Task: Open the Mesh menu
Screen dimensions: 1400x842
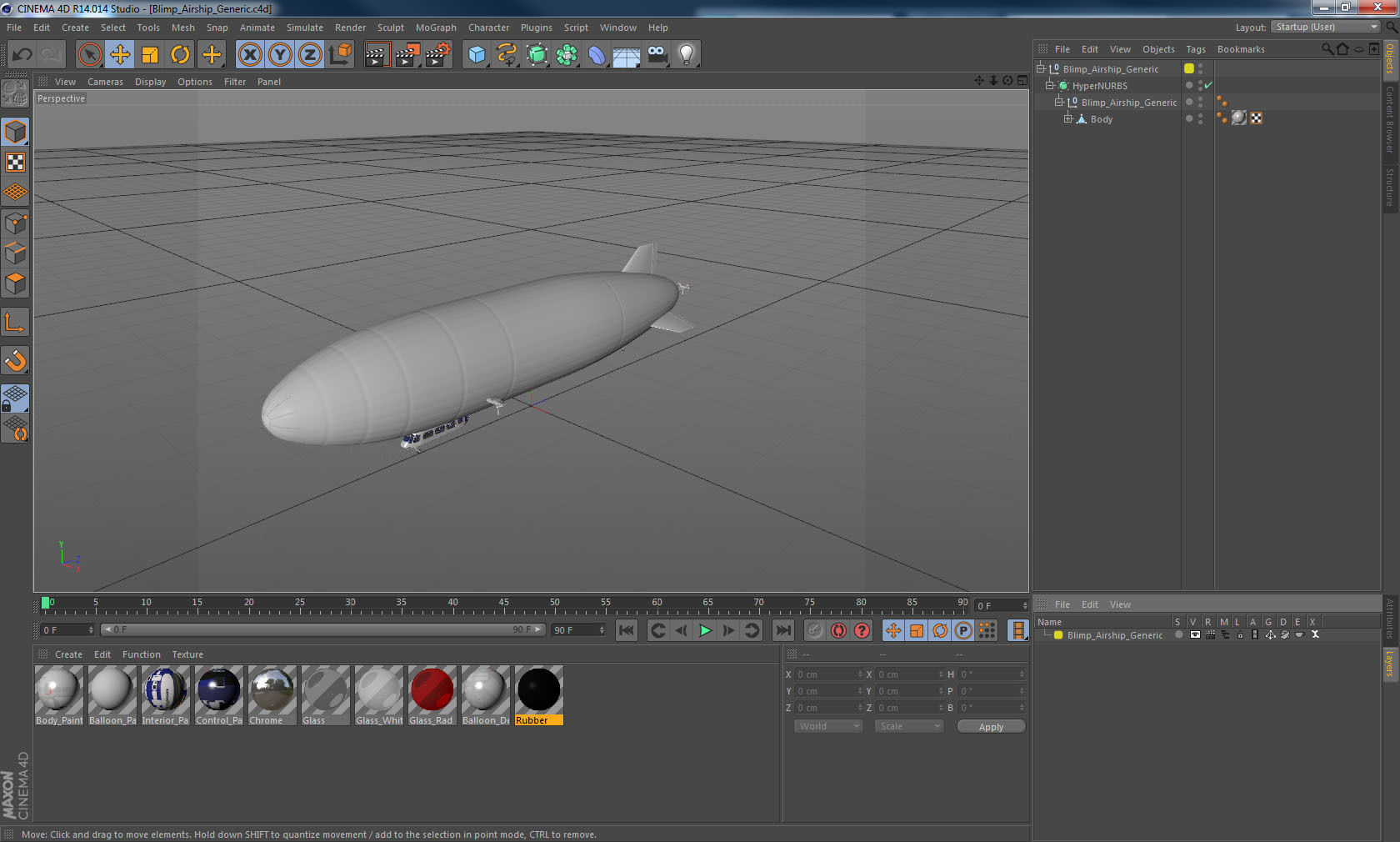Action: tap(182, 28)
